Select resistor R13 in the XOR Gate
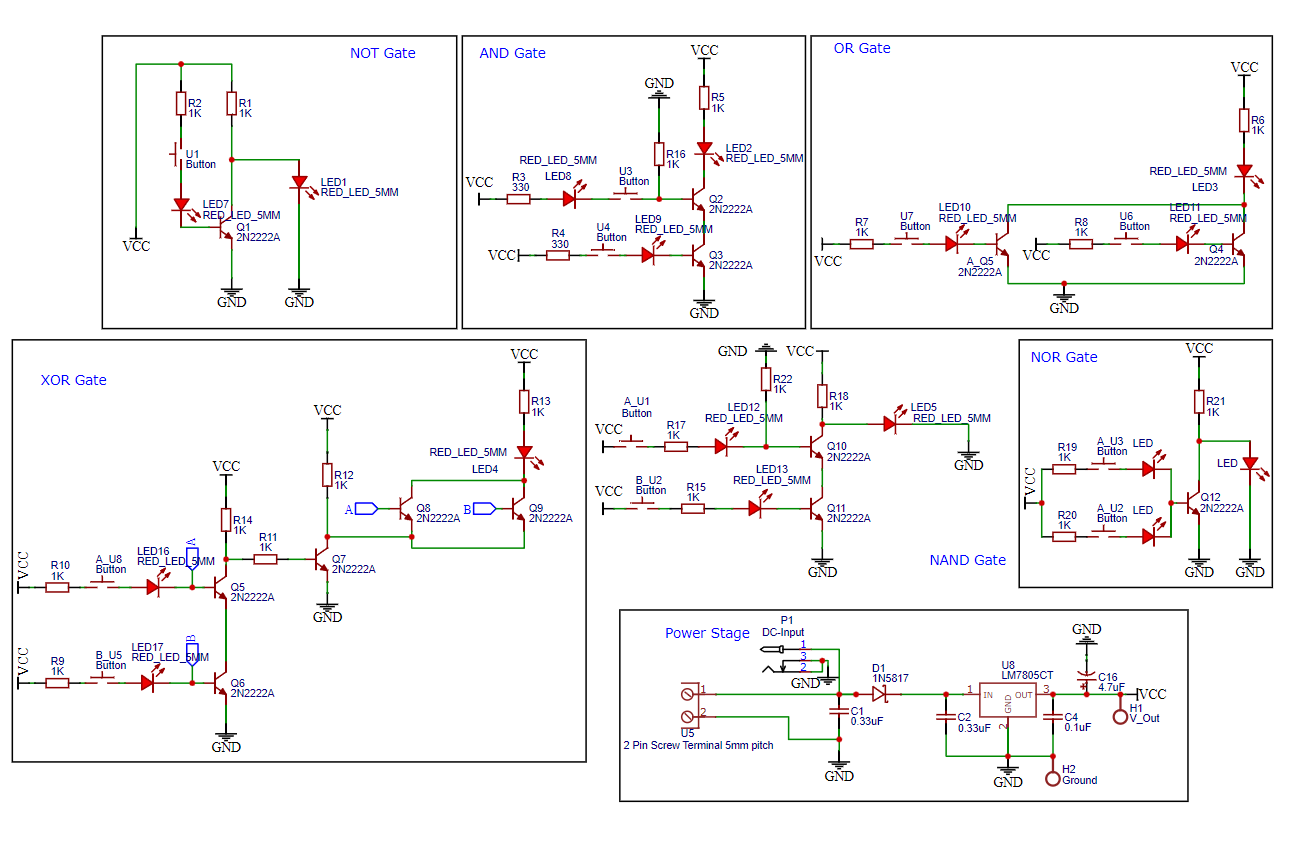 (x=525, y=400)
